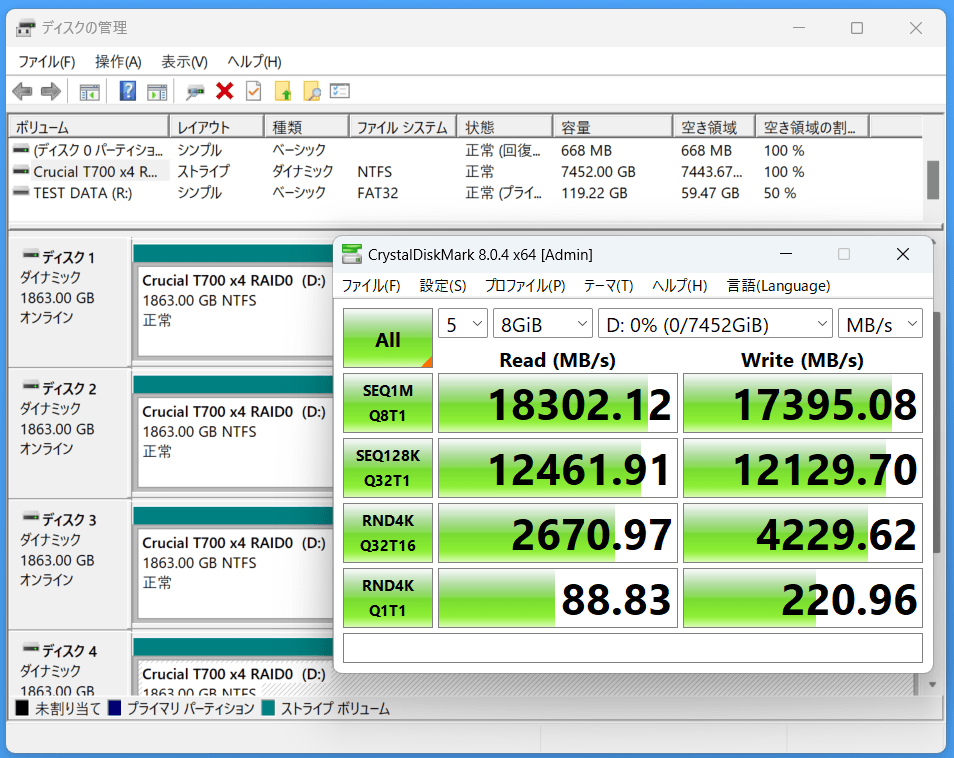Screen dimensions: 954x758
Task: Open ファイル(F) menu in Disk Management
Action: 47,61
